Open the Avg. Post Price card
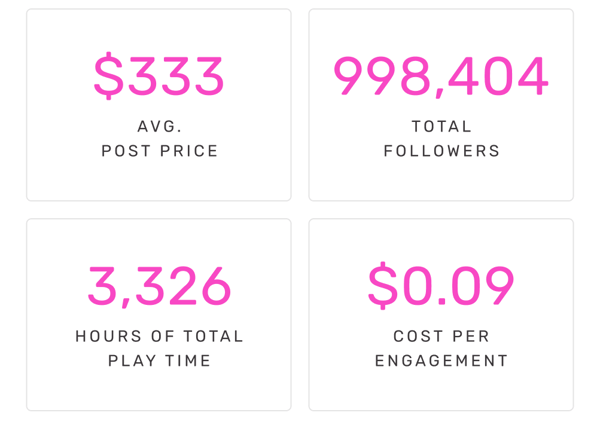This screenshot has width=600, height=437. pos(159,105)
